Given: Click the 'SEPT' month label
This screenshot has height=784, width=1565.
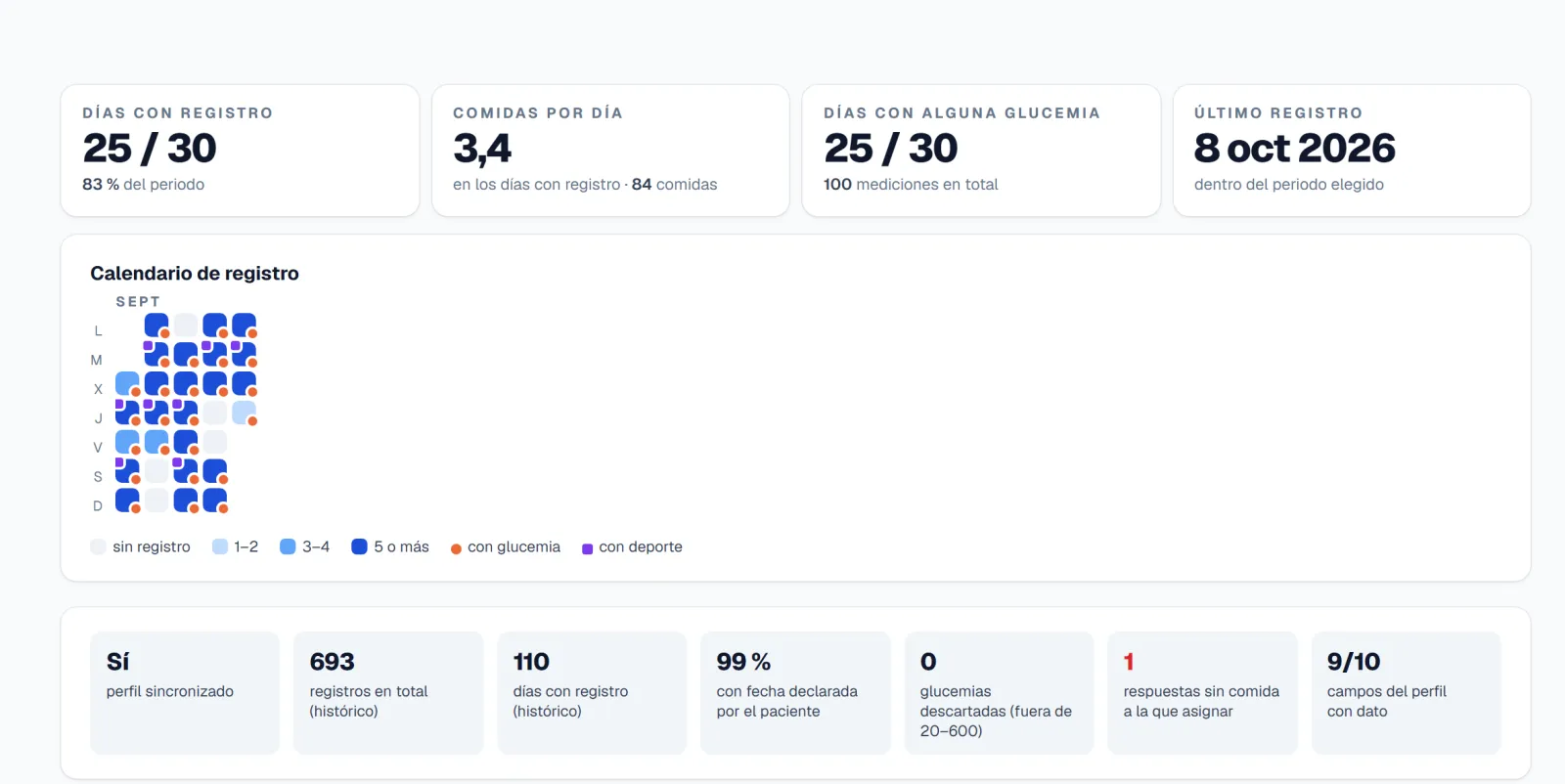Looking at the screenshot, I should (x=138, y=302).
